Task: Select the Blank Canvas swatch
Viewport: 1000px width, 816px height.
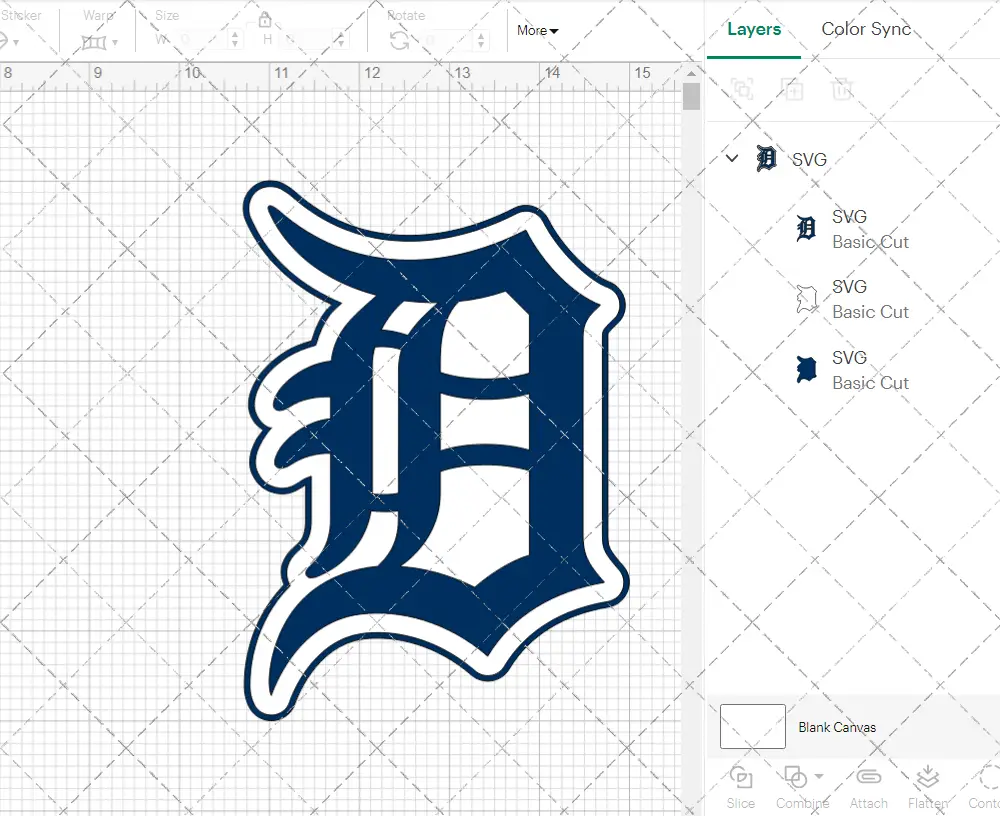Action: pyautogui.click(x=753, y=726)
